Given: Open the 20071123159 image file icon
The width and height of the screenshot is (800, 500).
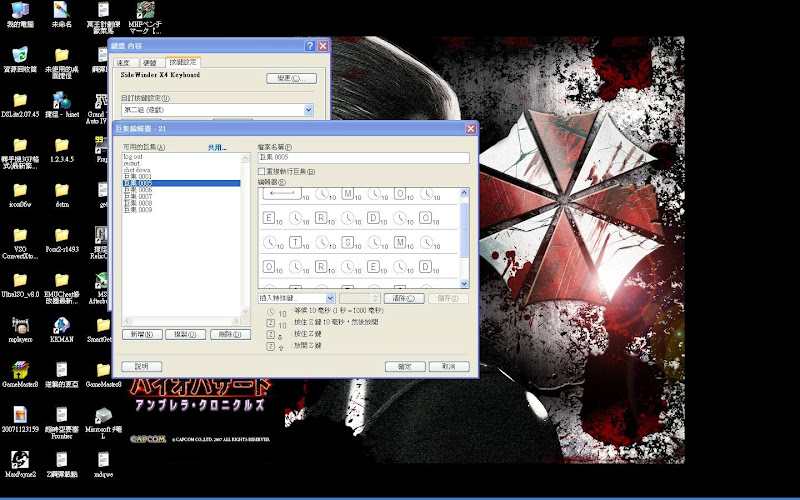Looking at the screenshot, I should (x=20, y=419).
